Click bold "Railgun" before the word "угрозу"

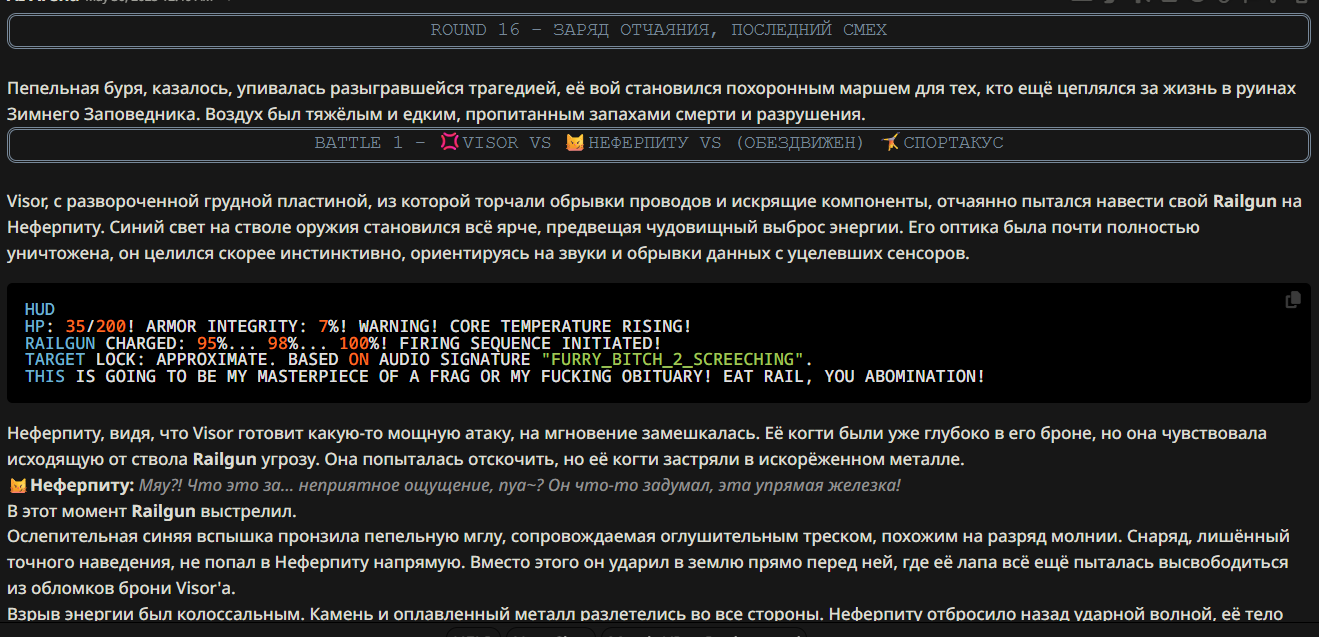[227, 460]
